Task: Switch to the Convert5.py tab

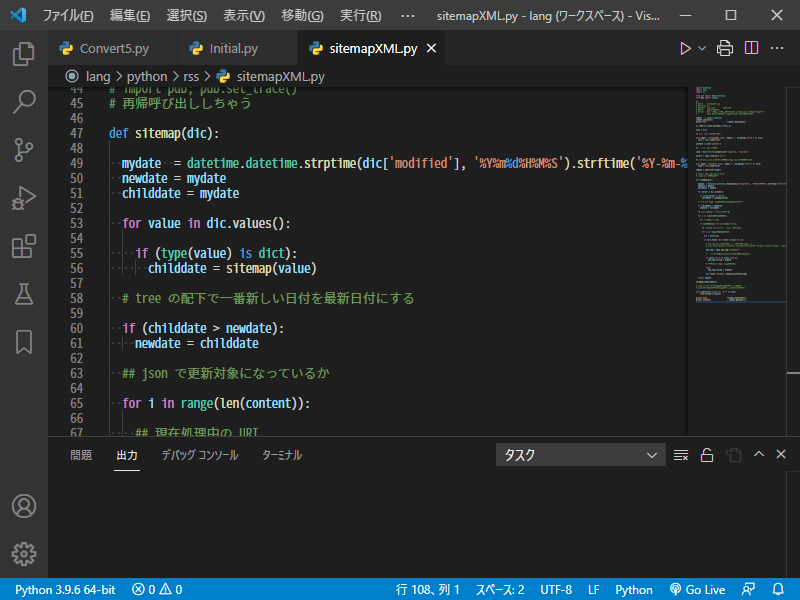Action: point(111,48)
